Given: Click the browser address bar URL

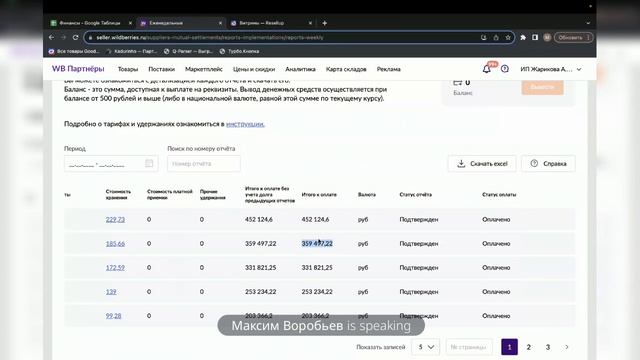Looking at the screenshot, I should [x=210, y=37].
